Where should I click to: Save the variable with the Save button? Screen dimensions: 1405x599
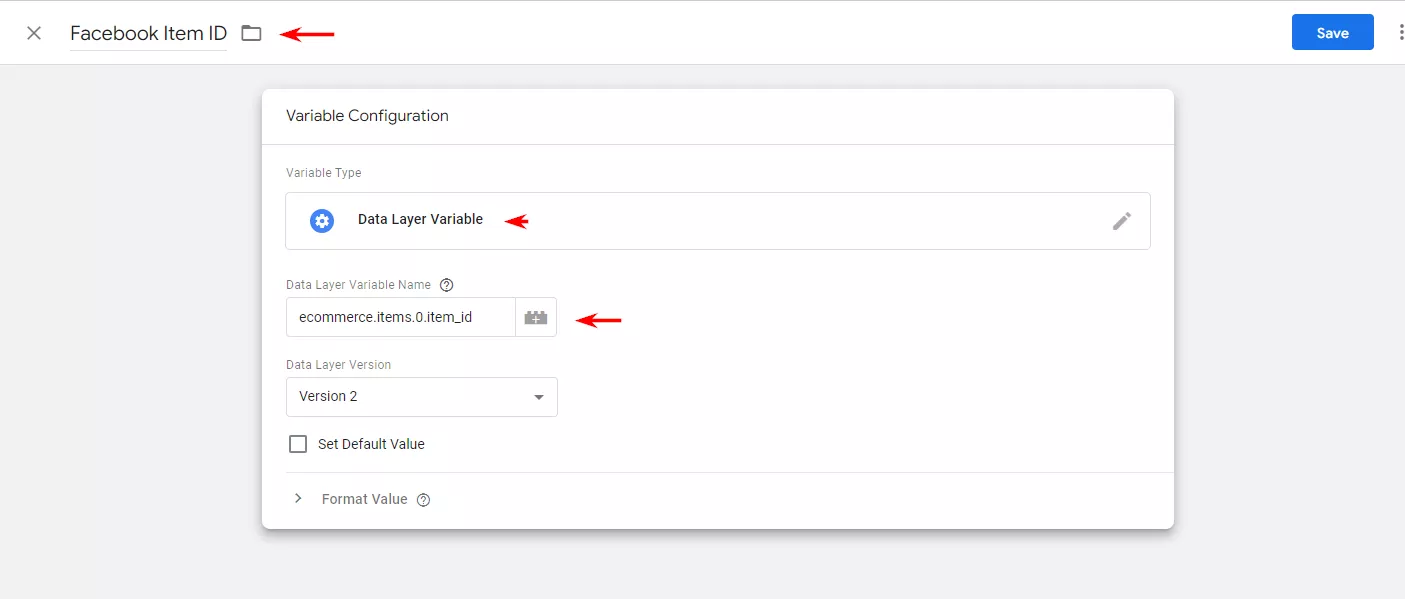1332,32
